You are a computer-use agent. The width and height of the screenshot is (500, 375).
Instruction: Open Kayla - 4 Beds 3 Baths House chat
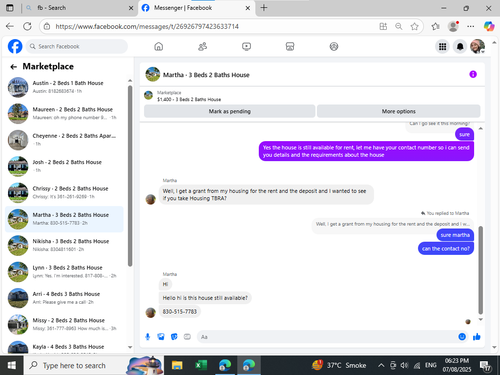click(64, 347)
